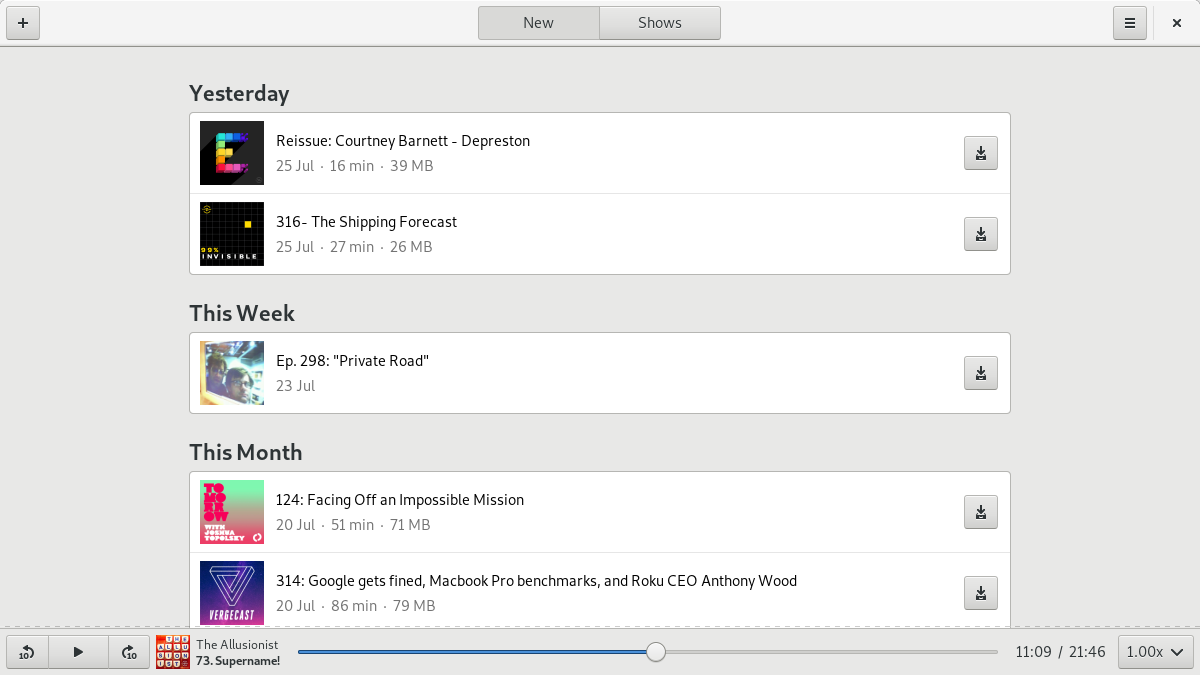The height and width of the screenshot is (675, 1200).
Task: Download the Vergecast episode 314
Action: (980, 593)
